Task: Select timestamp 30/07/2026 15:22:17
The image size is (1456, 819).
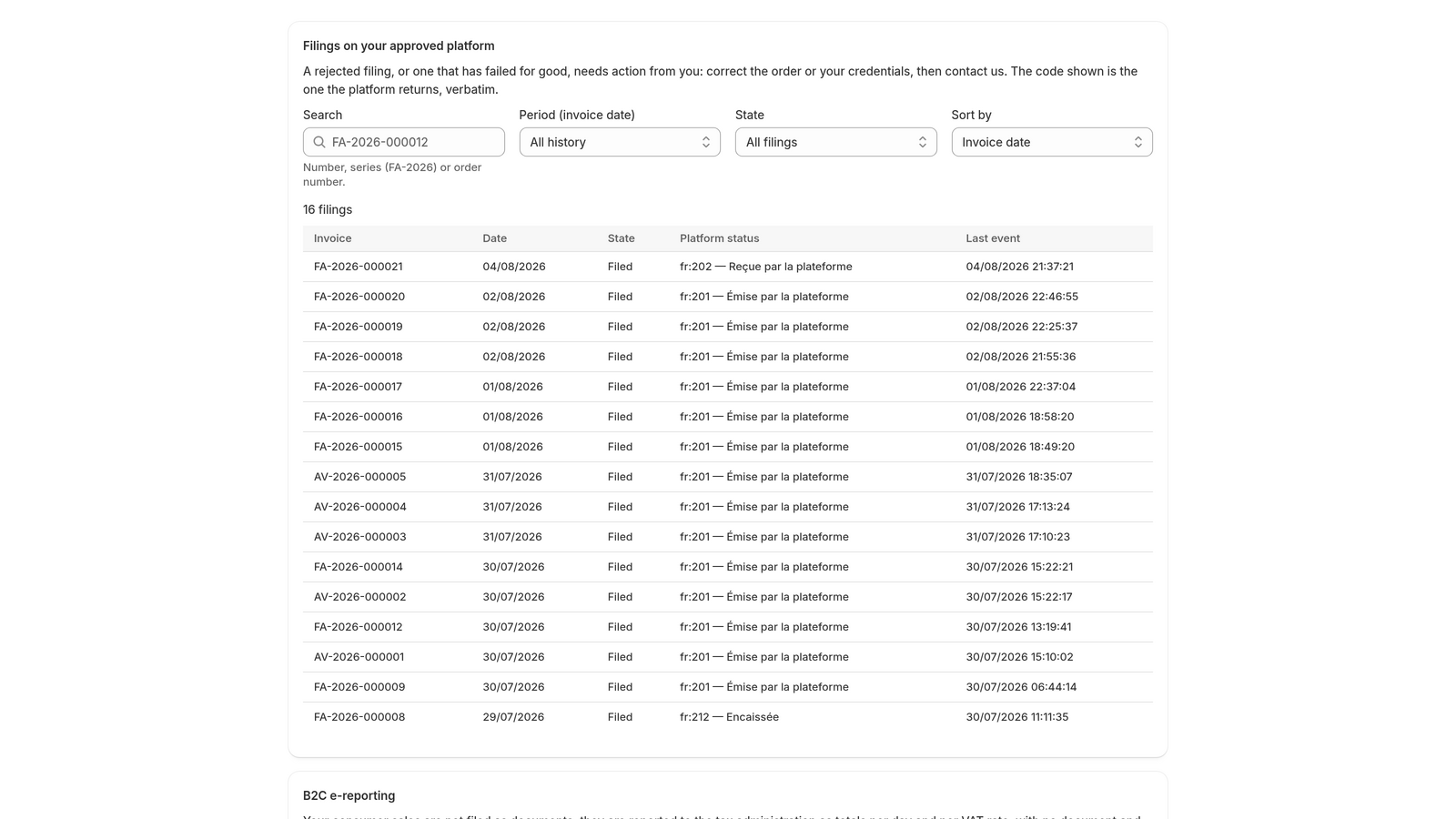Action: point(1019,597)
